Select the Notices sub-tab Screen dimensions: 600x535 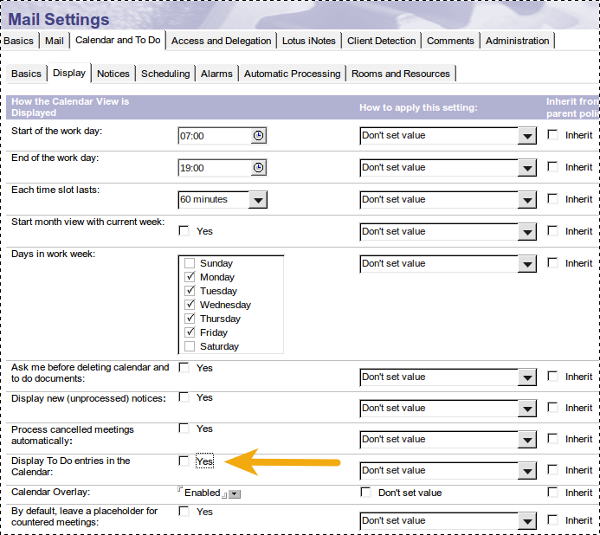[113, 73]
